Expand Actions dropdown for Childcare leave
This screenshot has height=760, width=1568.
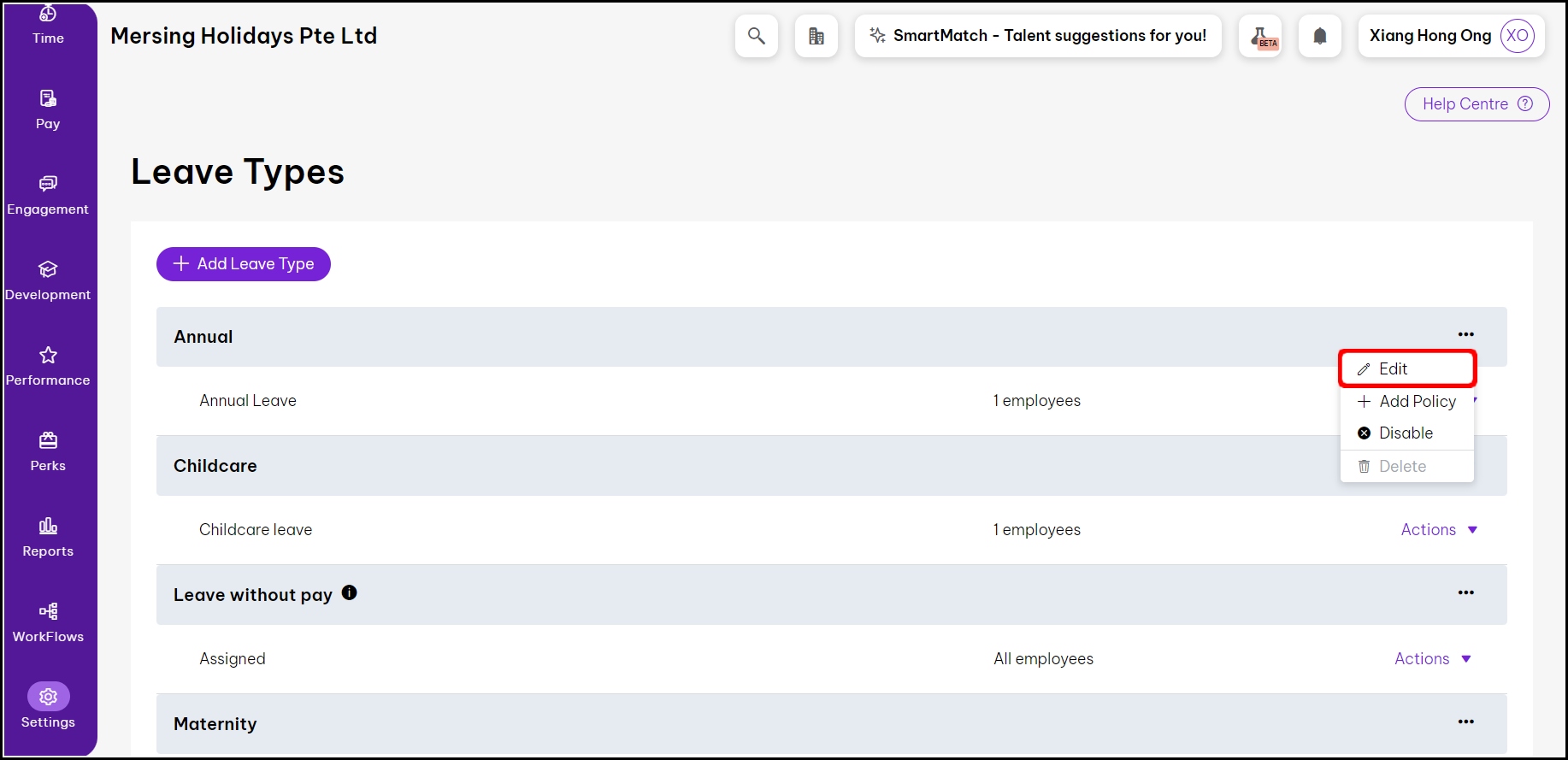[x=1438, y=530]
